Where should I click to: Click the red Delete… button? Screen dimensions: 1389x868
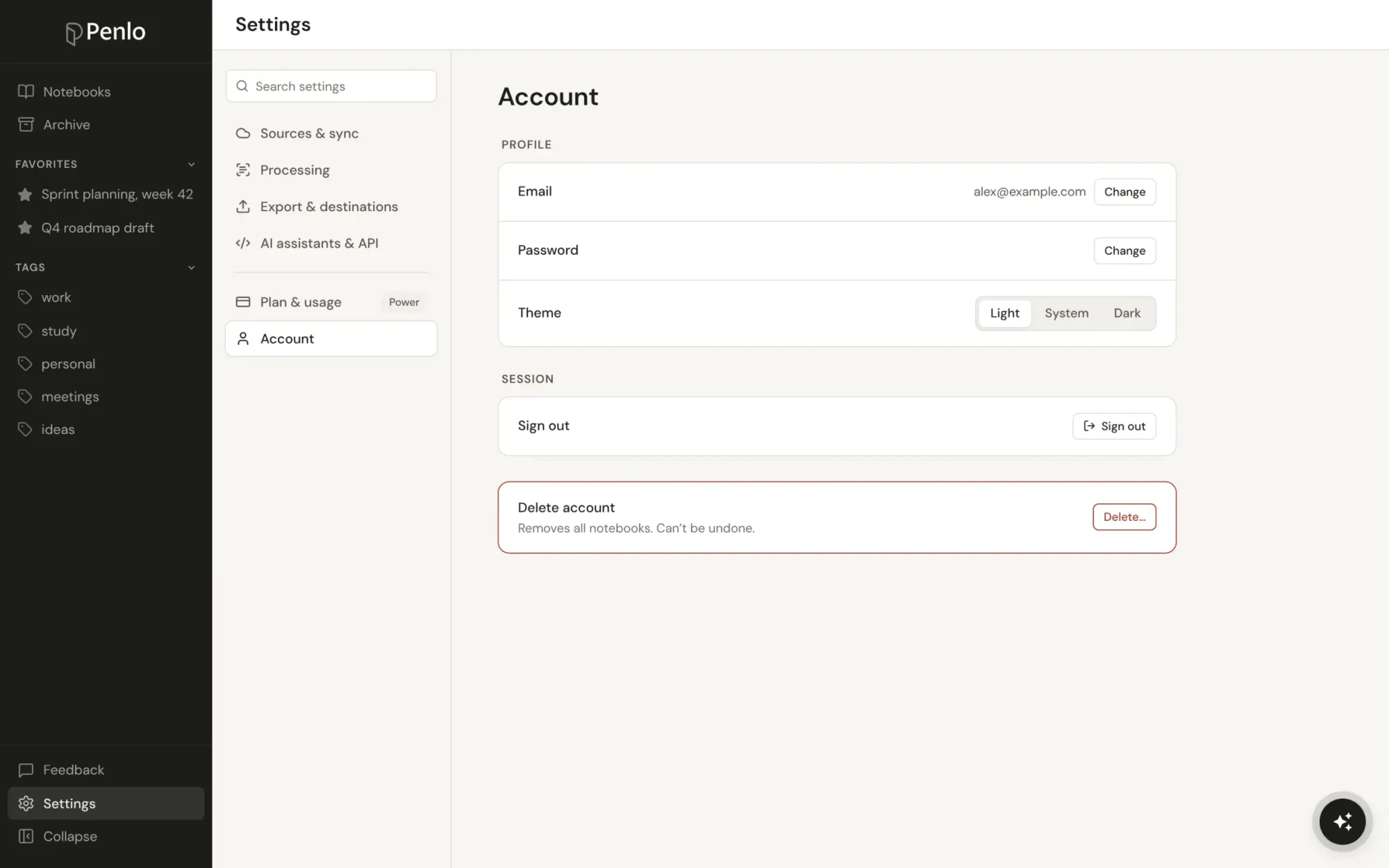pos(1124,517)
